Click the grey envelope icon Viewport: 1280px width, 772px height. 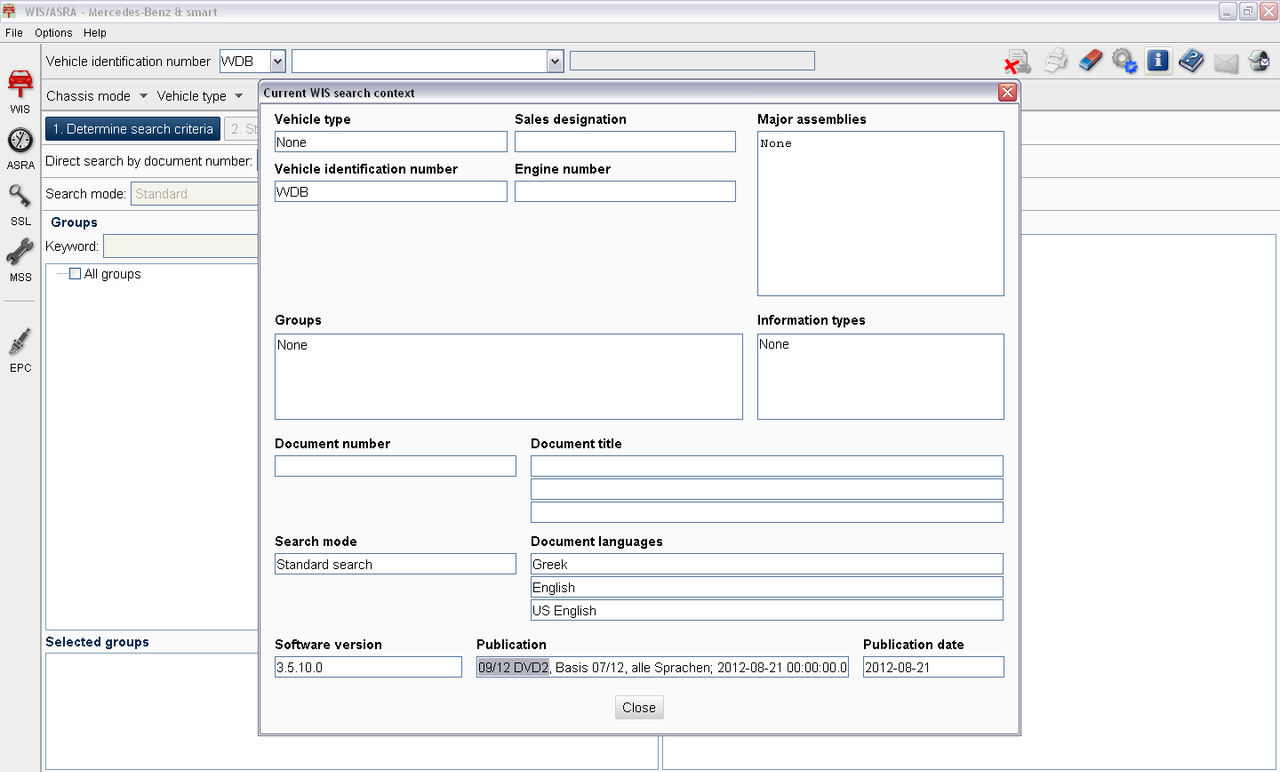1226,63
